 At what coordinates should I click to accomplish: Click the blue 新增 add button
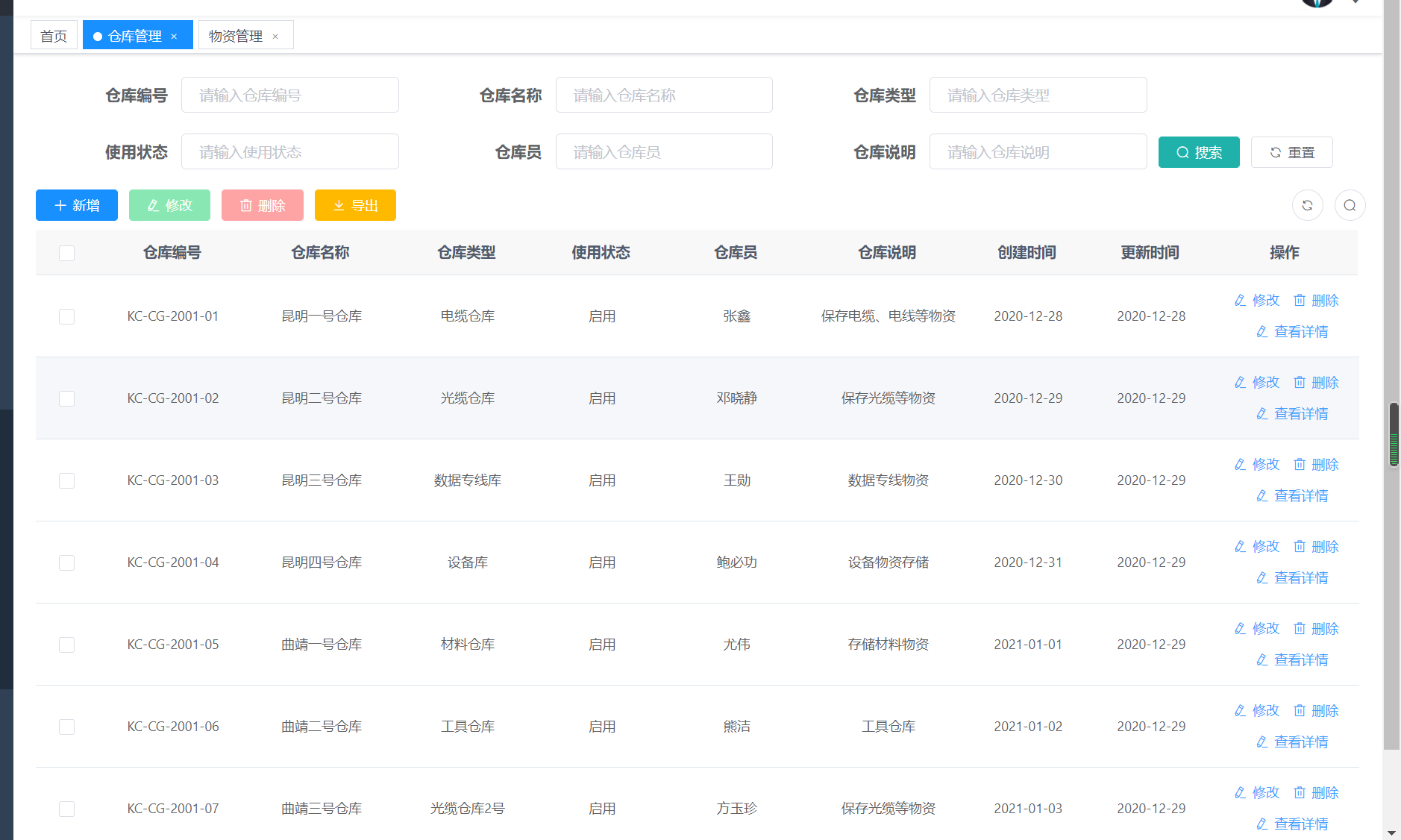click(77, 205)
